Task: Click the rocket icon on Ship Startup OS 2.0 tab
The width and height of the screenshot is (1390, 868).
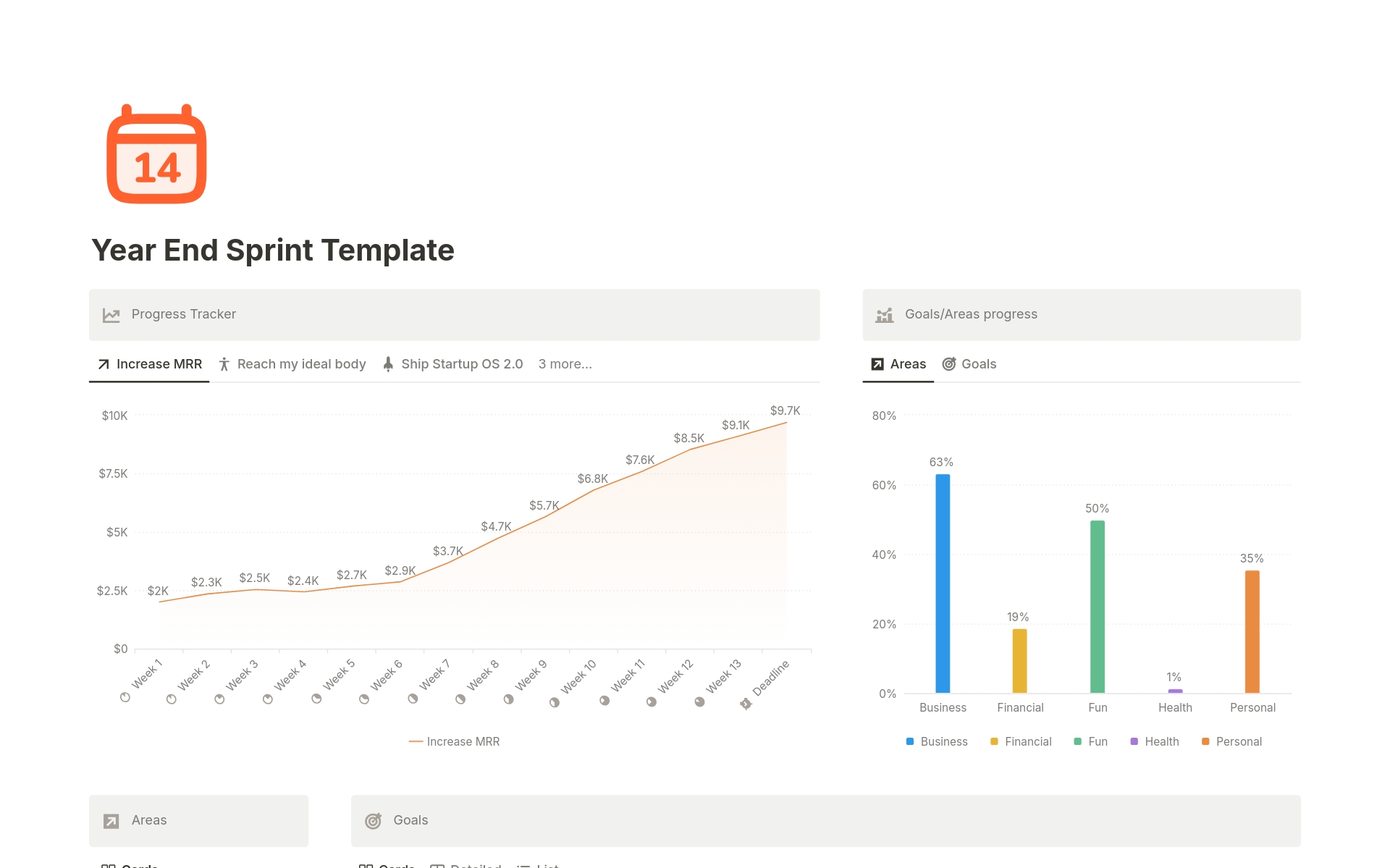Action: [x=388, y=364]
